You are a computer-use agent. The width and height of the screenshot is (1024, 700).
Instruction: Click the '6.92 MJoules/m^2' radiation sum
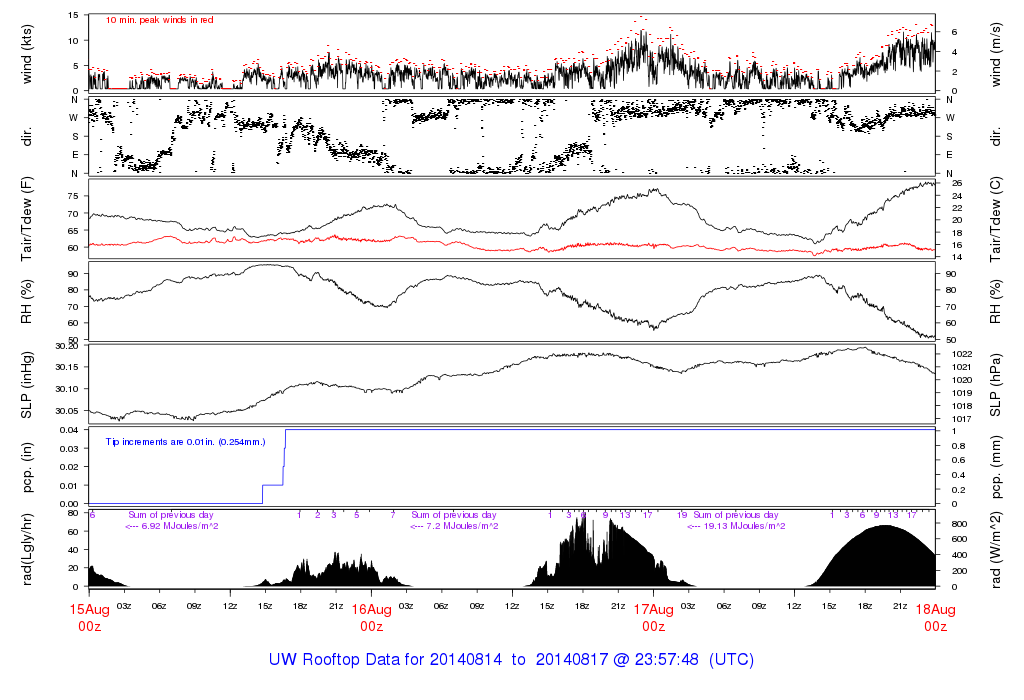coord(180,526)
